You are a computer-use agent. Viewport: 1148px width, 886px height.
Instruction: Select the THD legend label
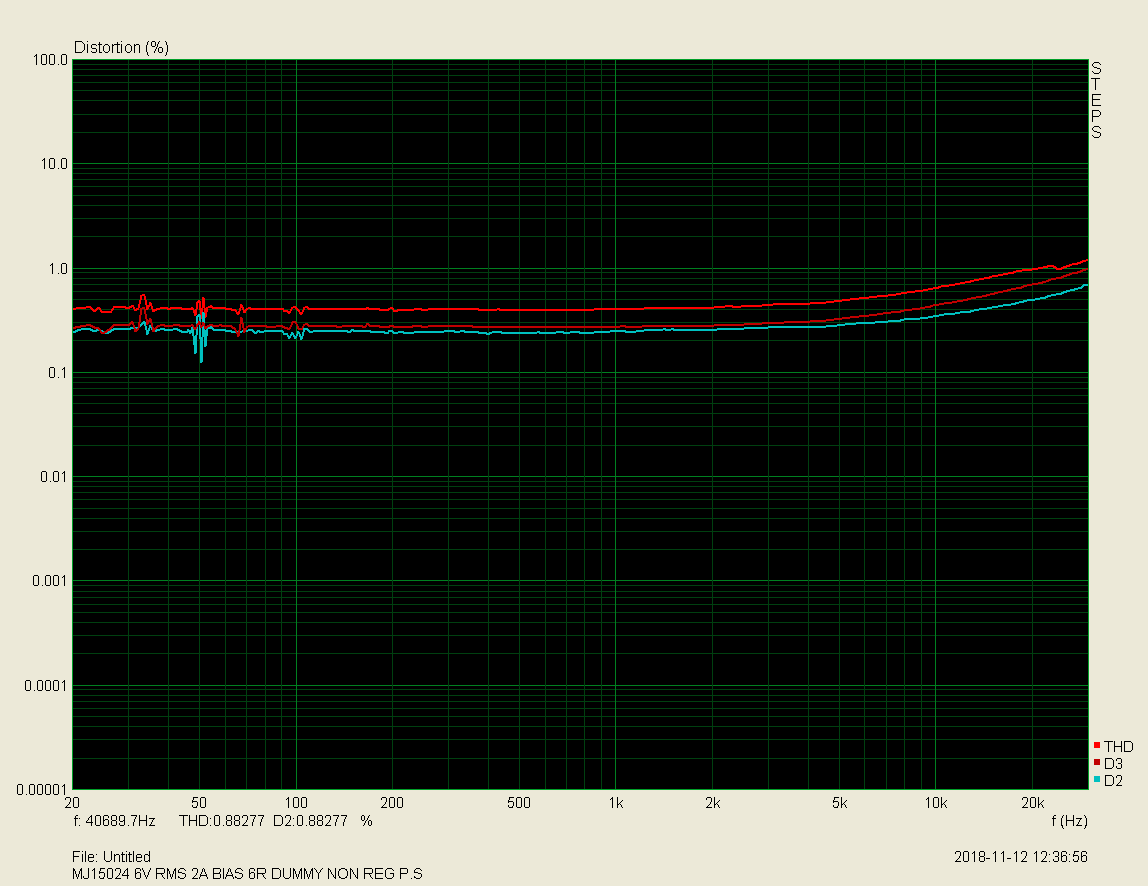(x=1118, y=746)
